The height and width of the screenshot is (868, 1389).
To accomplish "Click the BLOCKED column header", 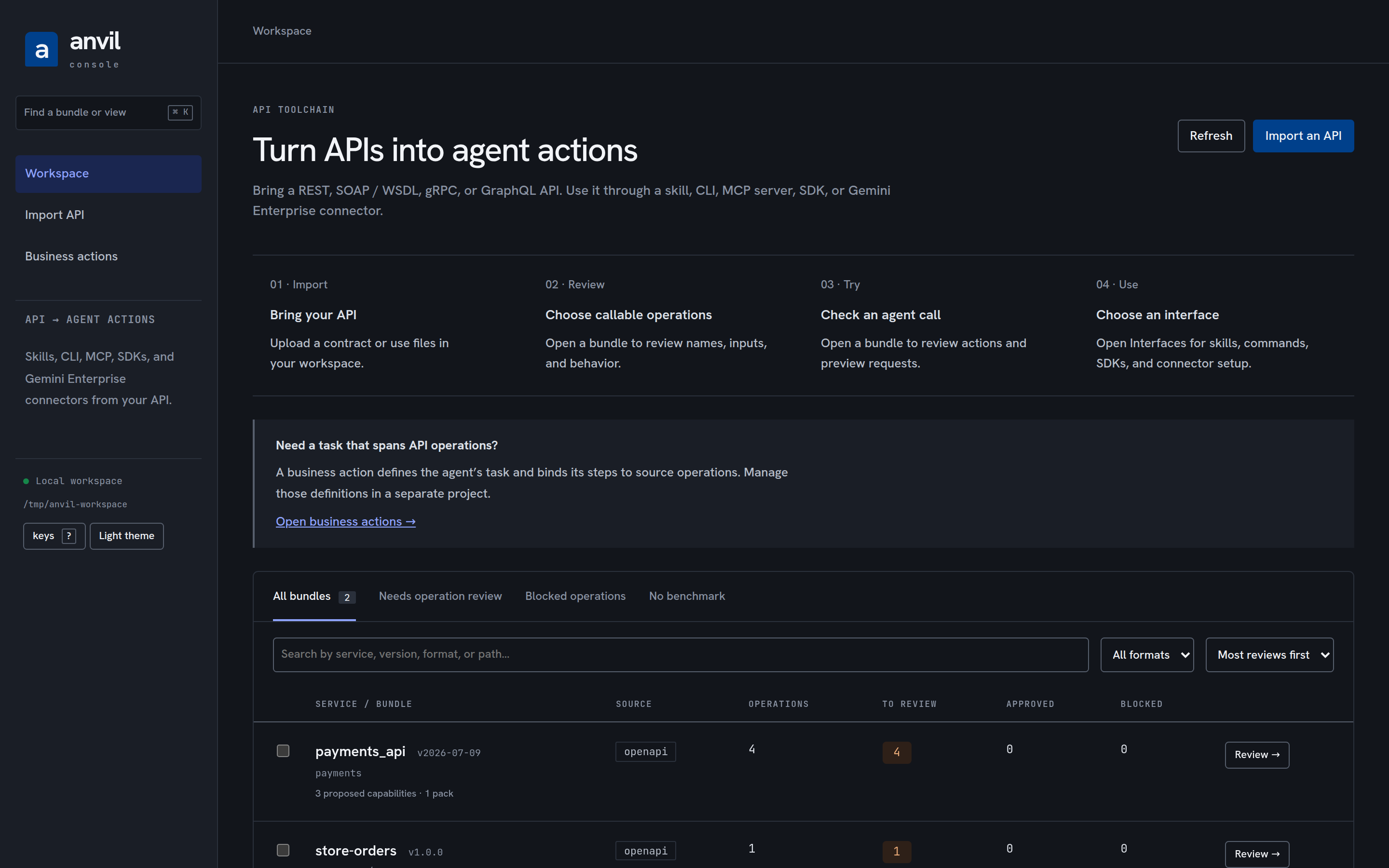I will (1141, 704).
